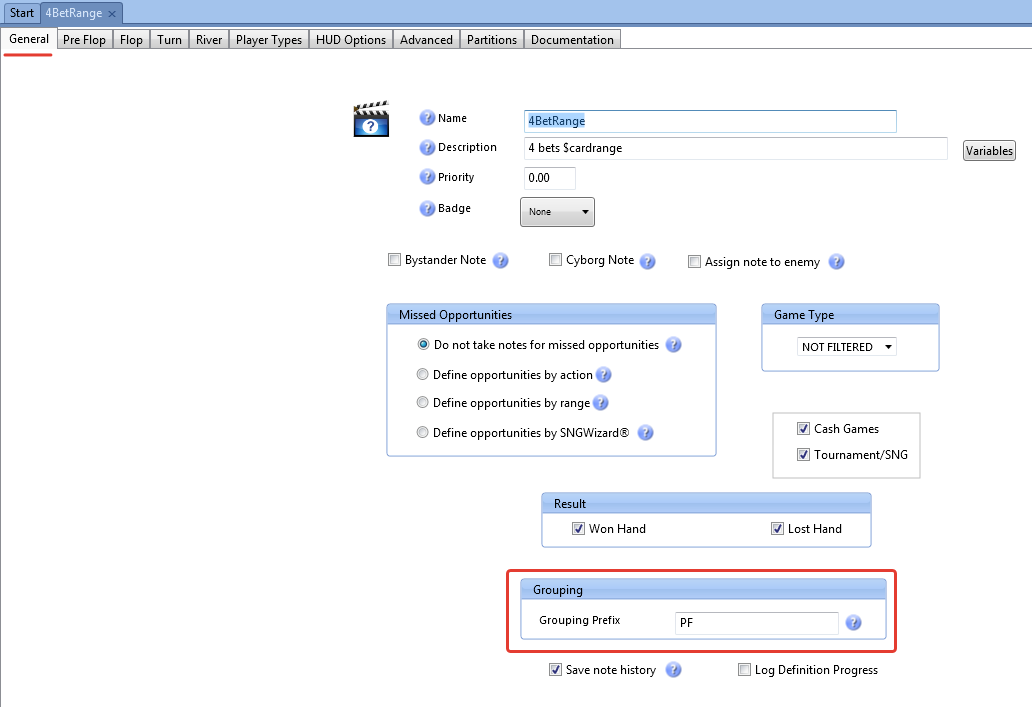Open help for the Description field
This screenshot has height=707, width=1032.
[427, 147]
